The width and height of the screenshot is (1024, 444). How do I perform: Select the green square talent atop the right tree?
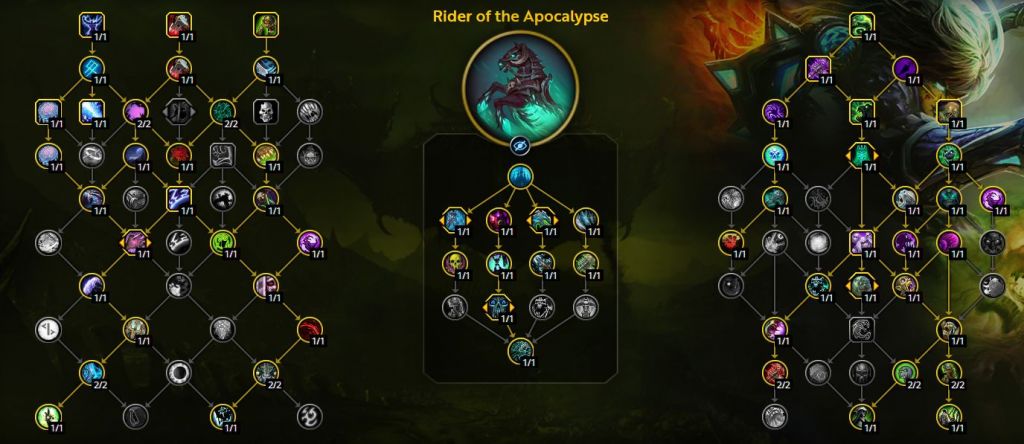[861, 25]
